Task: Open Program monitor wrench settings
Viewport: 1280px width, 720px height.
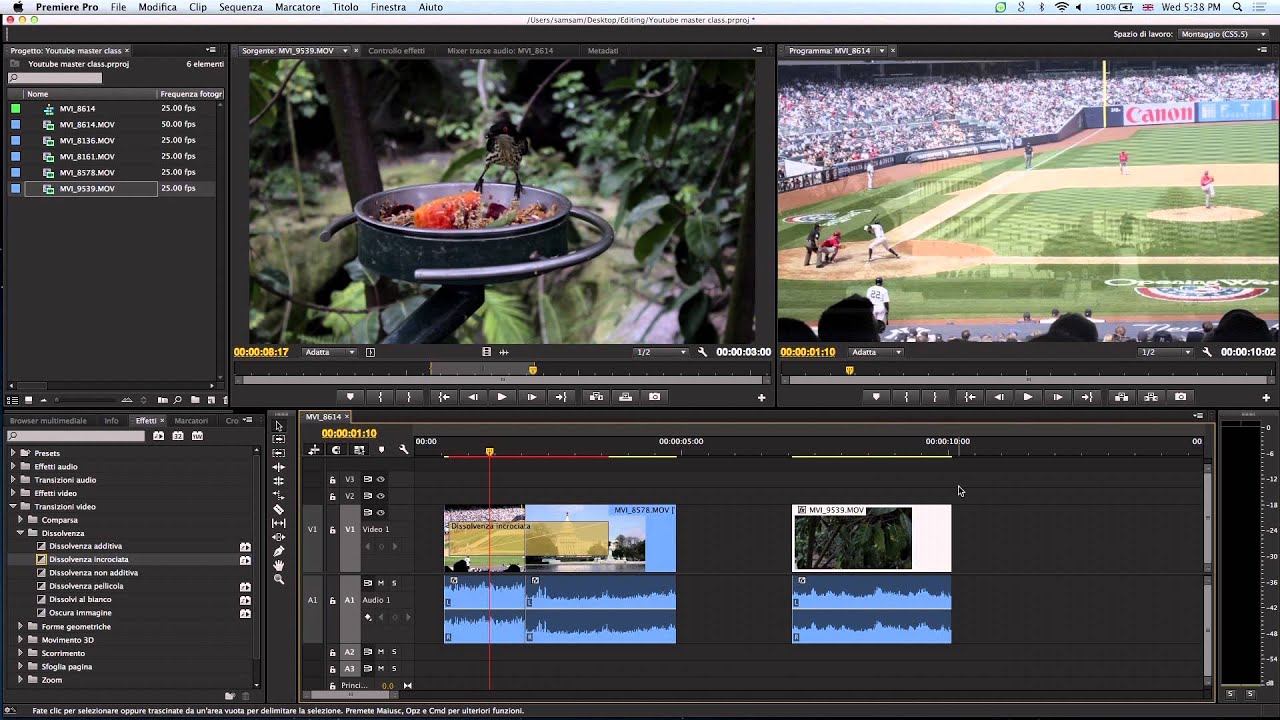Action: click(x=1207, y=352)
